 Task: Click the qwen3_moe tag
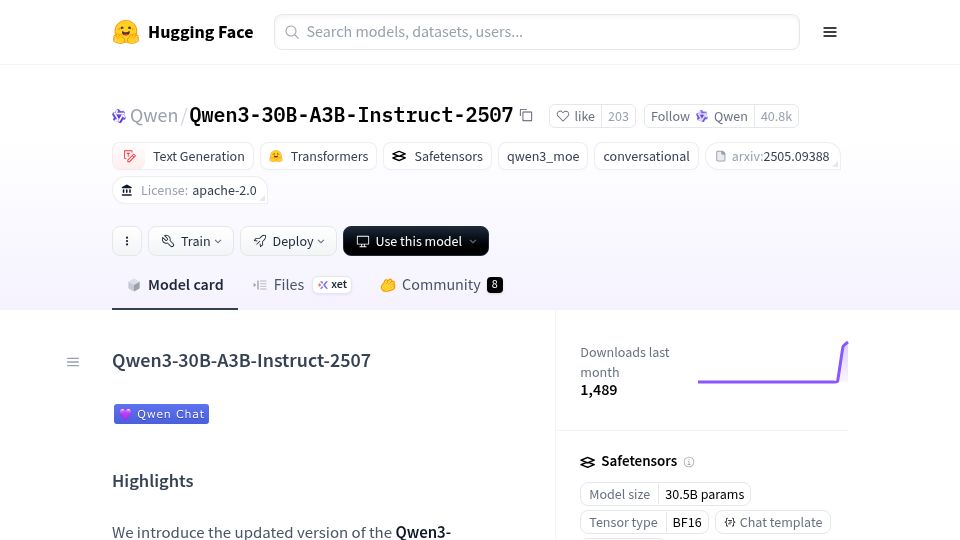click(543, 156)
